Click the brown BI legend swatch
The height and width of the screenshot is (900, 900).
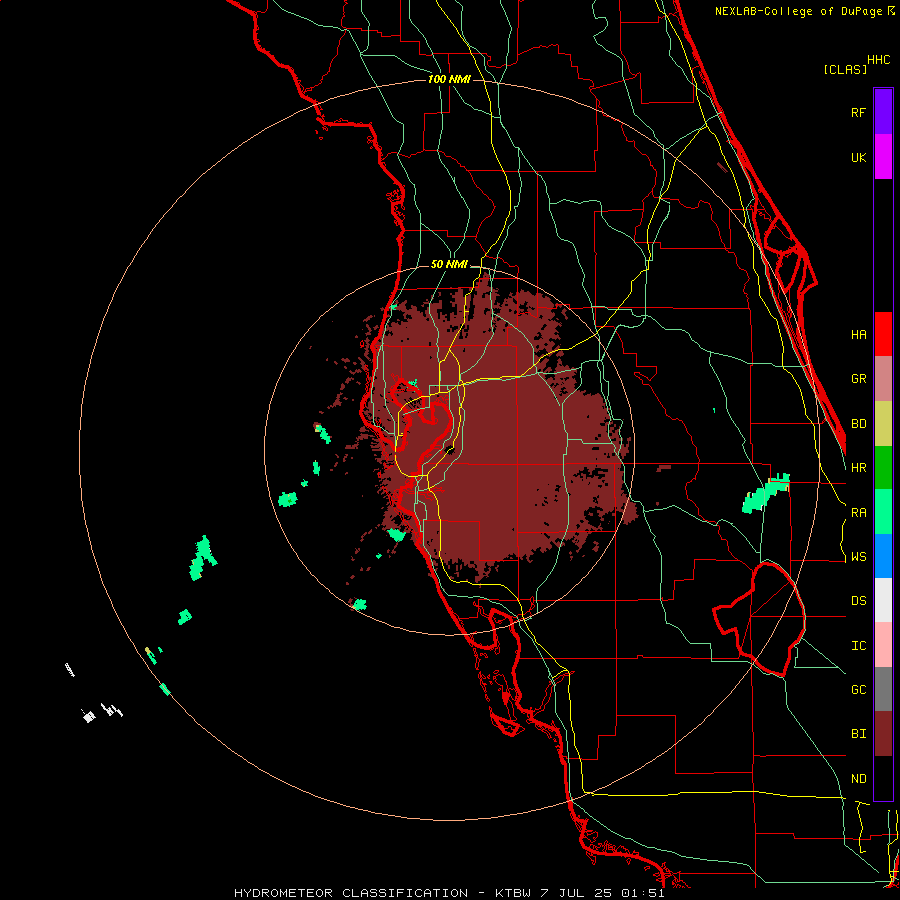click(883, 734)
